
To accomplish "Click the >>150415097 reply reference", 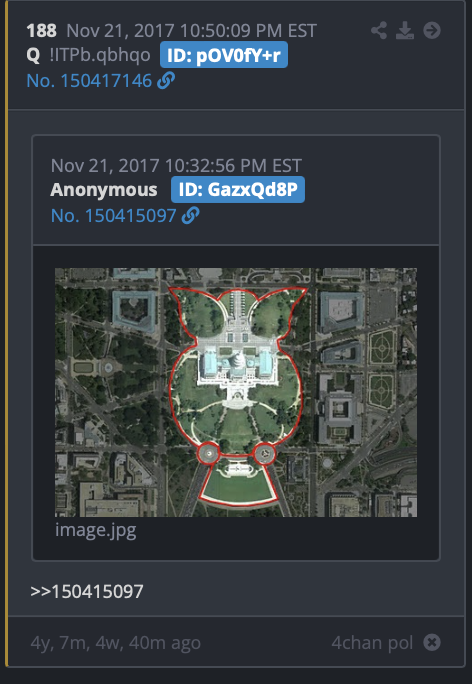I will pyautogui.click(x=87, y=592).
